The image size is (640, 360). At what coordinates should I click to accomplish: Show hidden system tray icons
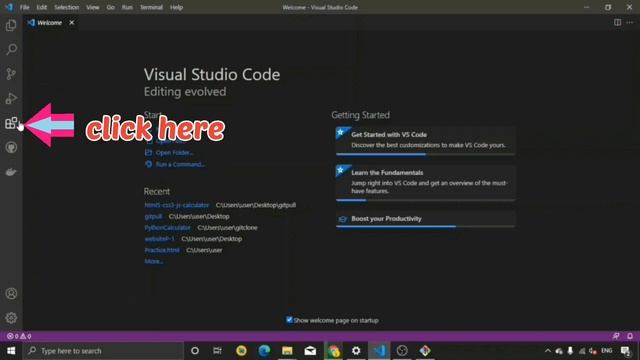[x=548, y=351]
